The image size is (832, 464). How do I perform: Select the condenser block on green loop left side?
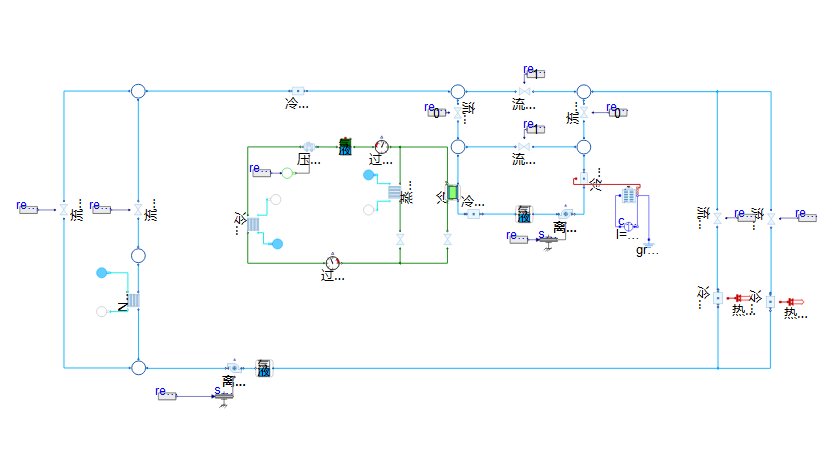tap(253, 225)
